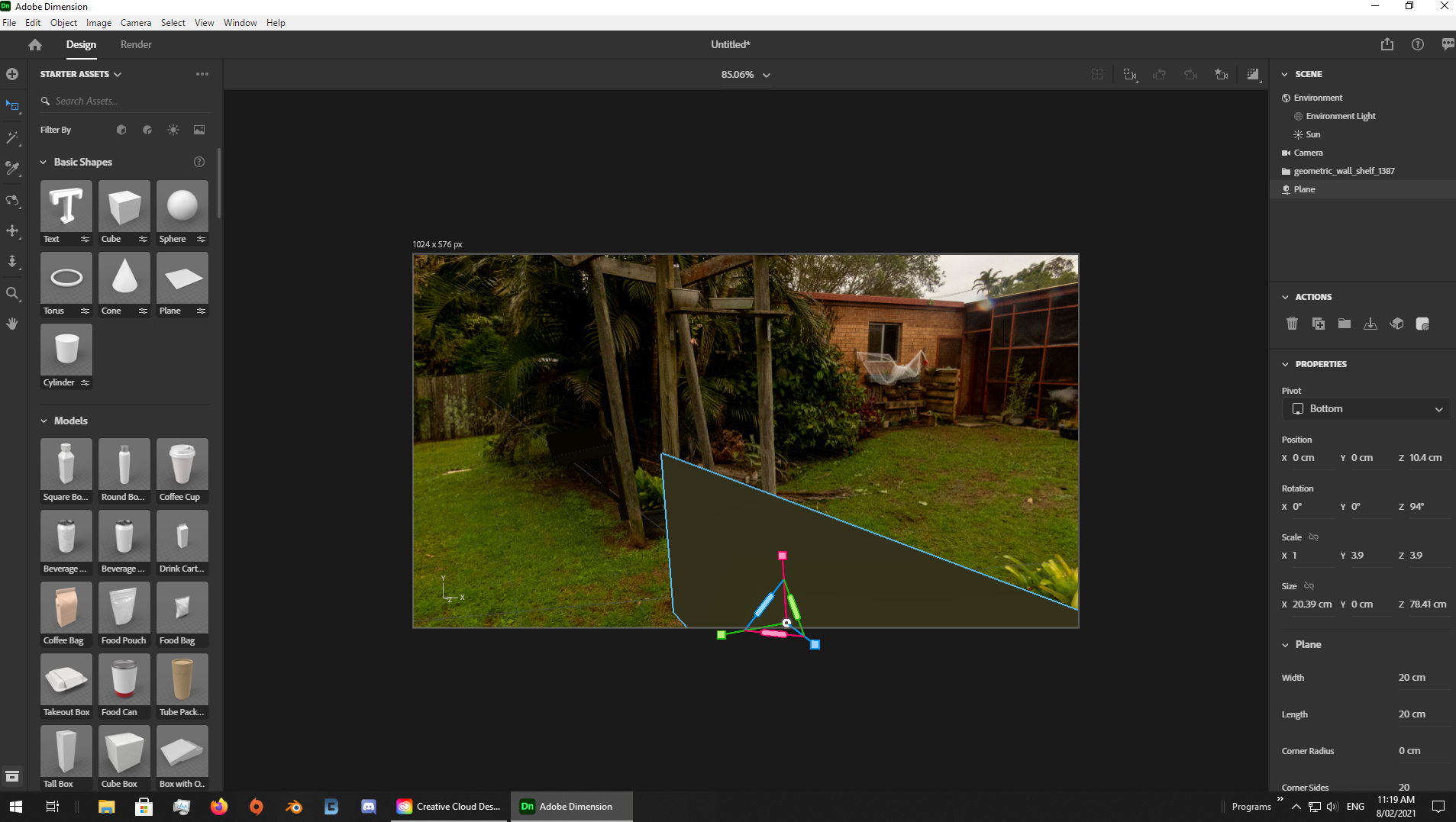Toggle the Size link constraint

[1309, 586]
